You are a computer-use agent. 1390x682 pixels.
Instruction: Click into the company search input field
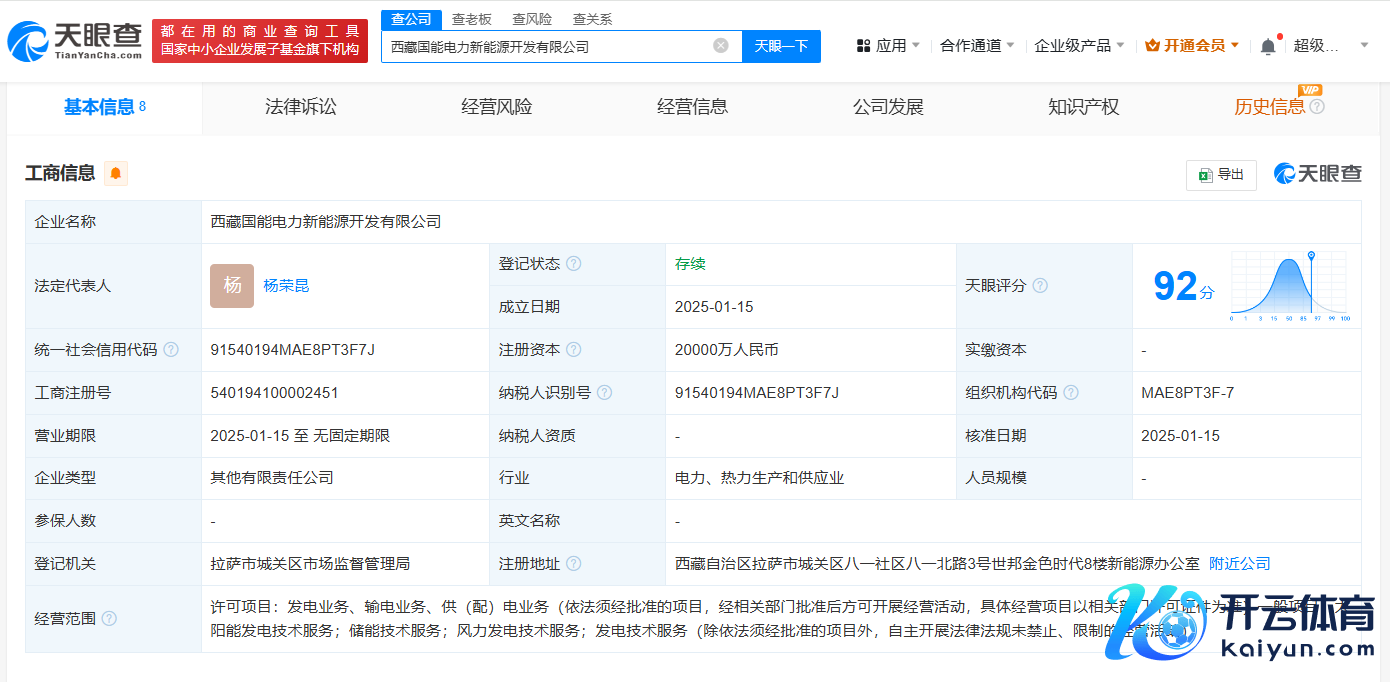click(x=545, y=46)
